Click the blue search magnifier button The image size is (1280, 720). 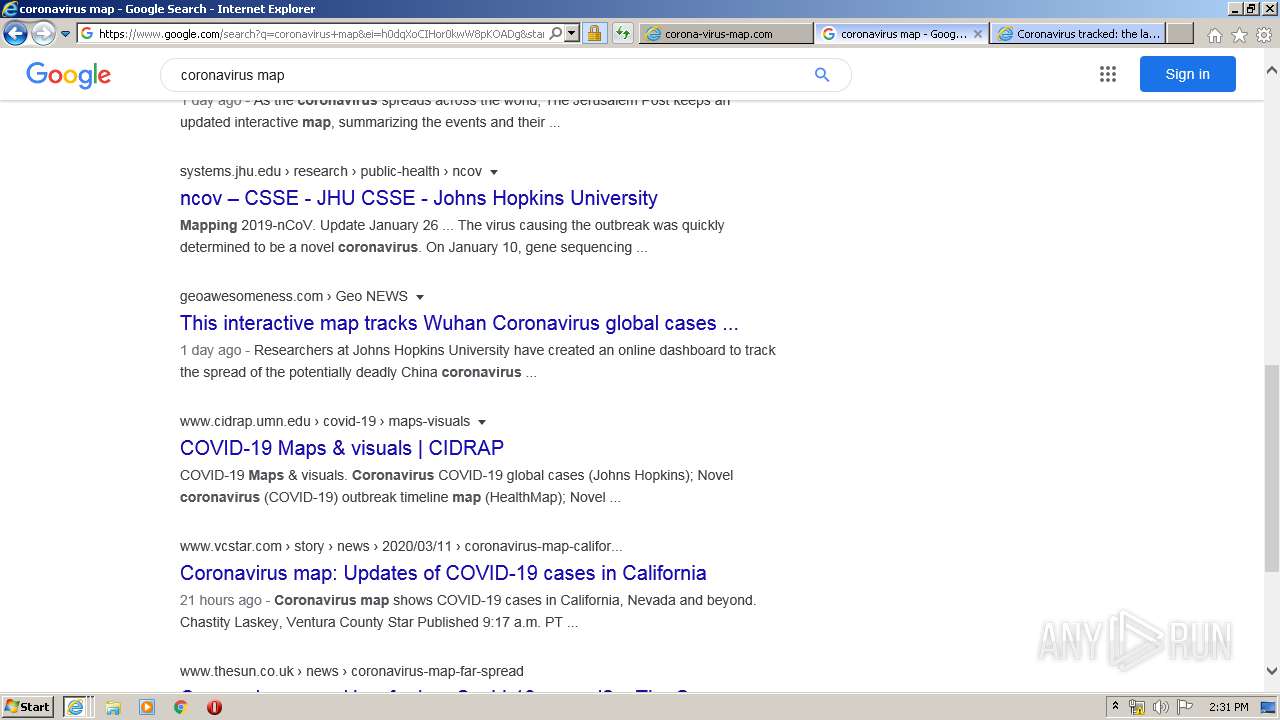822,75
